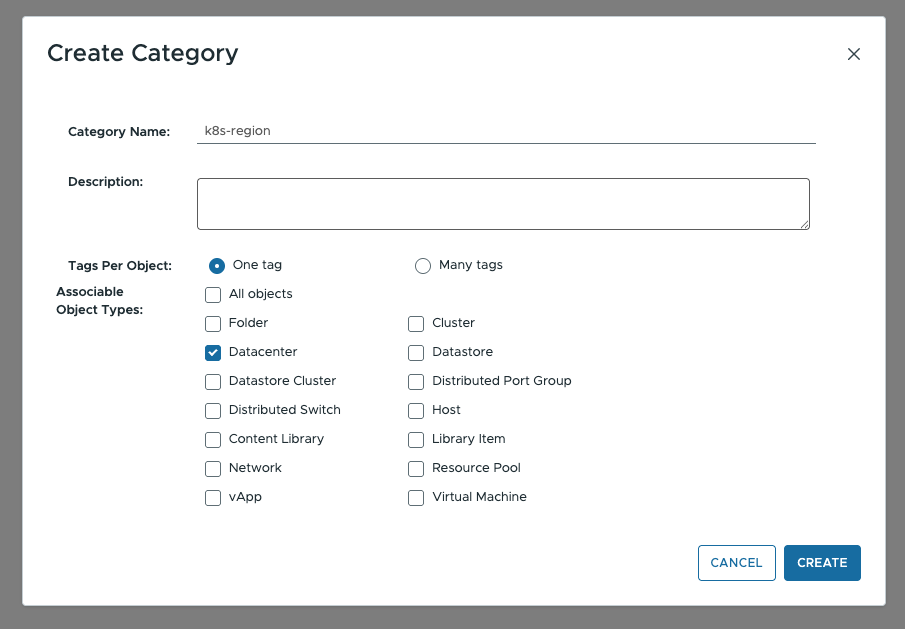Screen dimensions: 905x629
Task: Click inside the Description text area
Action: 503,203
